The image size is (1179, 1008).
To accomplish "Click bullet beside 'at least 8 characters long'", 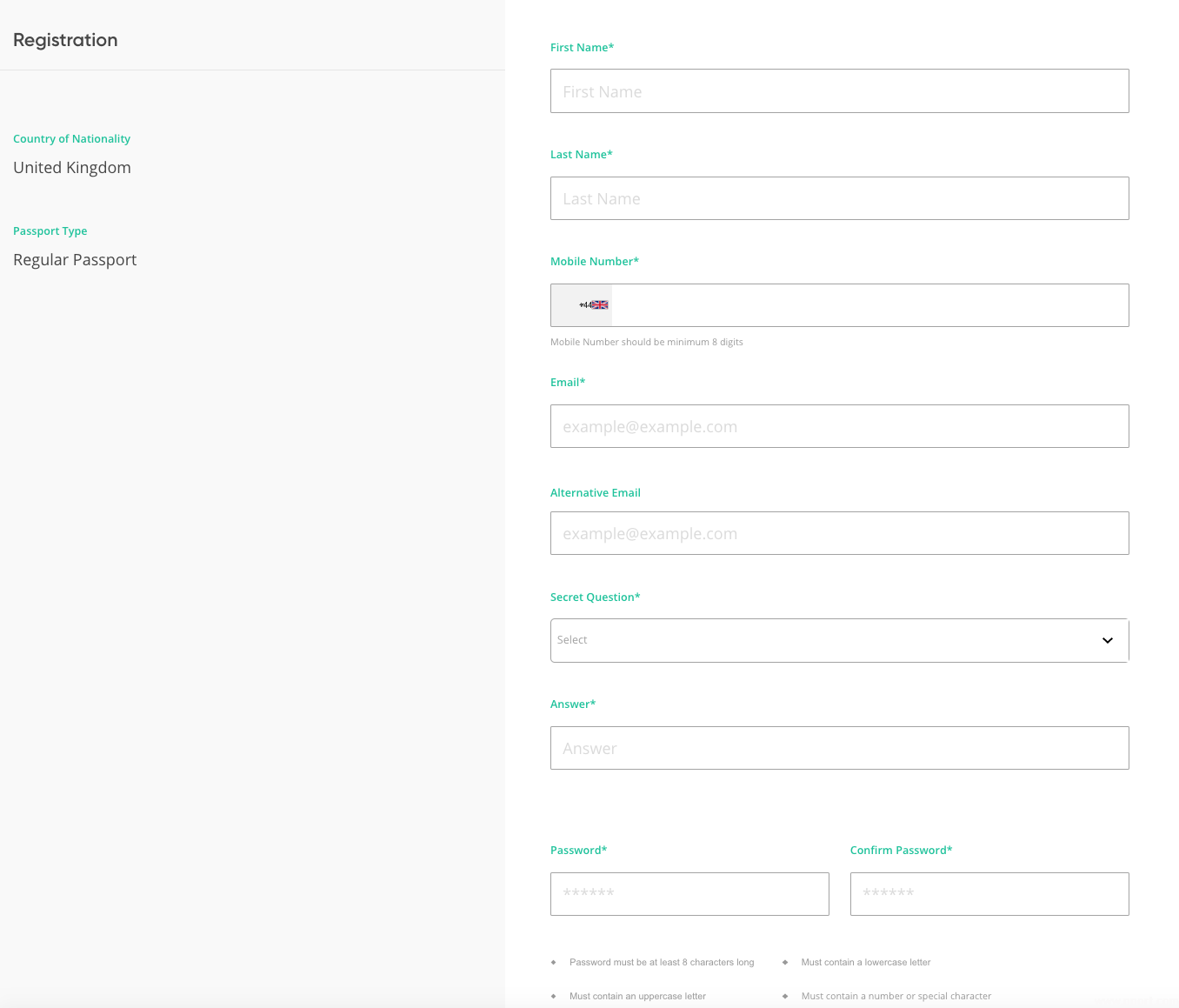I will [x=554, y=963].
